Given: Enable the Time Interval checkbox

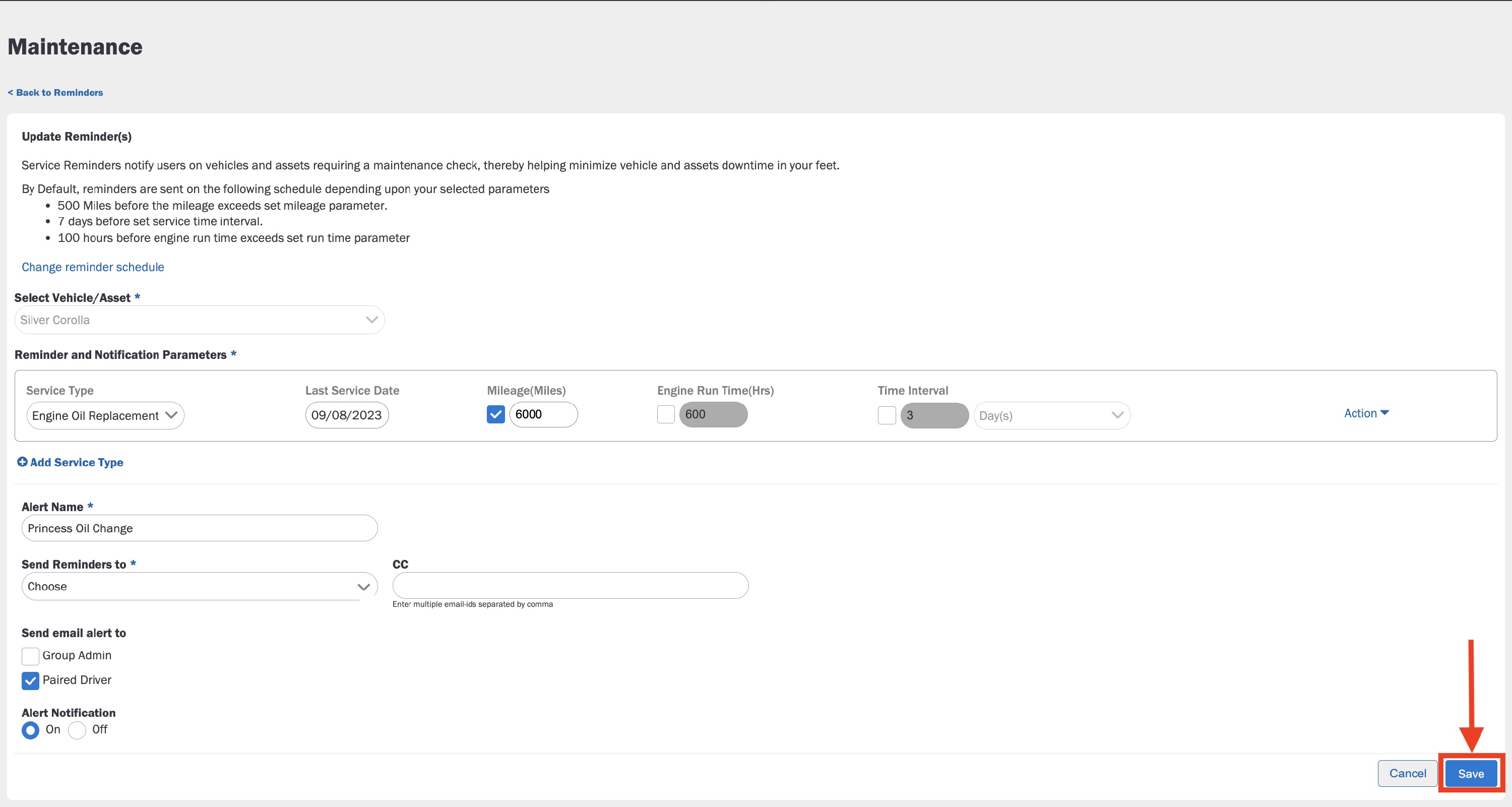Looking at the screenshot, I should tap(887, 415).
